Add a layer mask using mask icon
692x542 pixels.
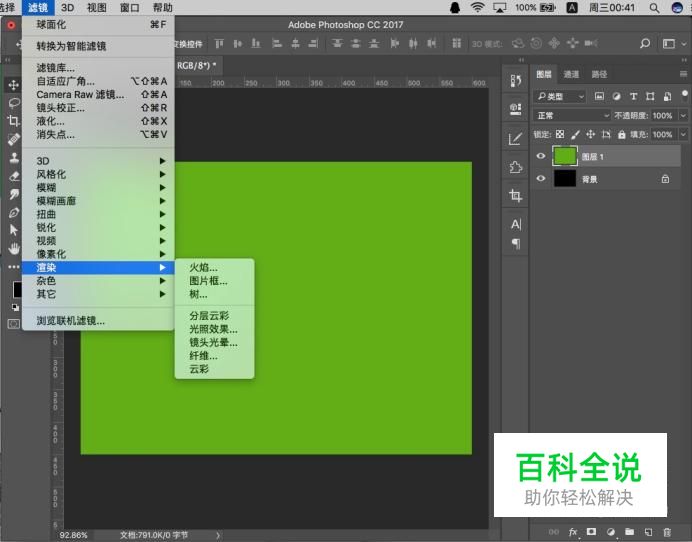click(x=592, y=531)
